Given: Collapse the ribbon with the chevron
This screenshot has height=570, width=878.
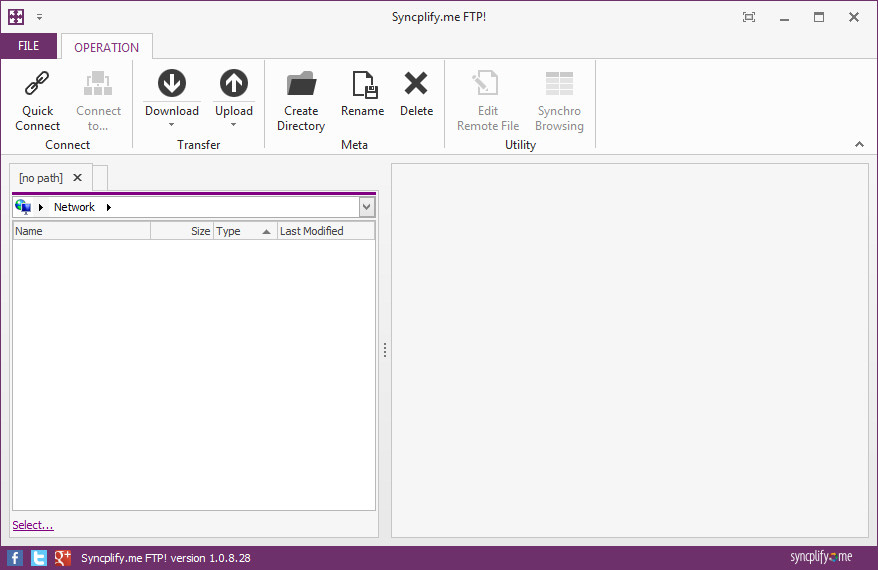Looking at the screenshot, I should 860,144.
